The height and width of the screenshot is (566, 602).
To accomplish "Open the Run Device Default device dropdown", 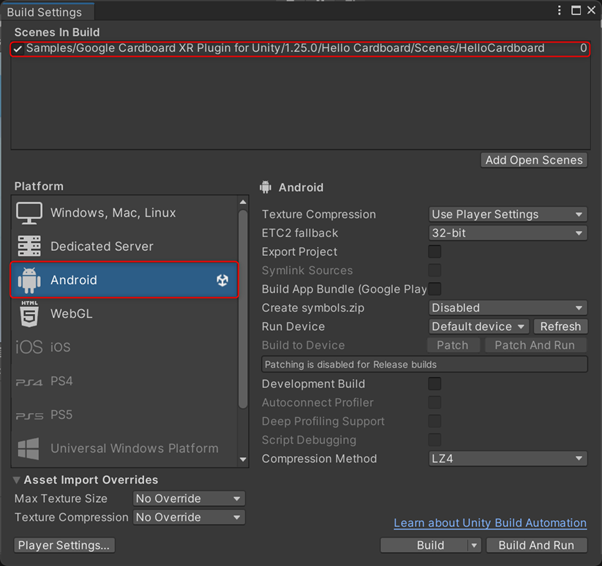I will click(x=478, y=326).
